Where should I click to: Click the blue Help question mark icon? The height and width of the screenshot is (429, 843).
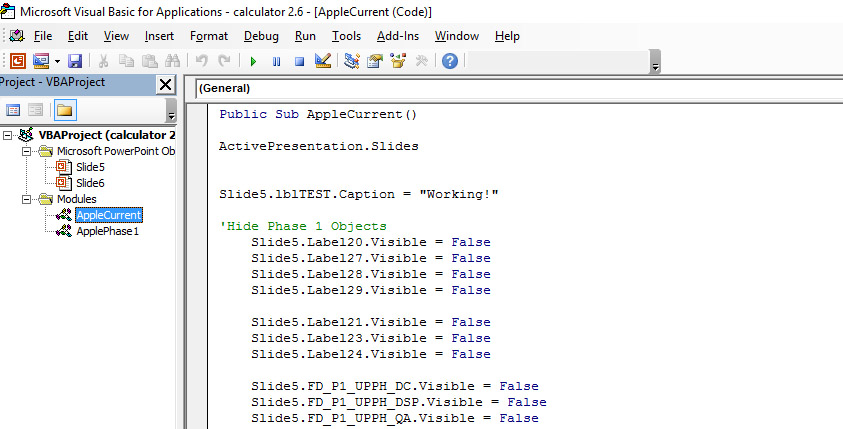click(x=449, y=61)
